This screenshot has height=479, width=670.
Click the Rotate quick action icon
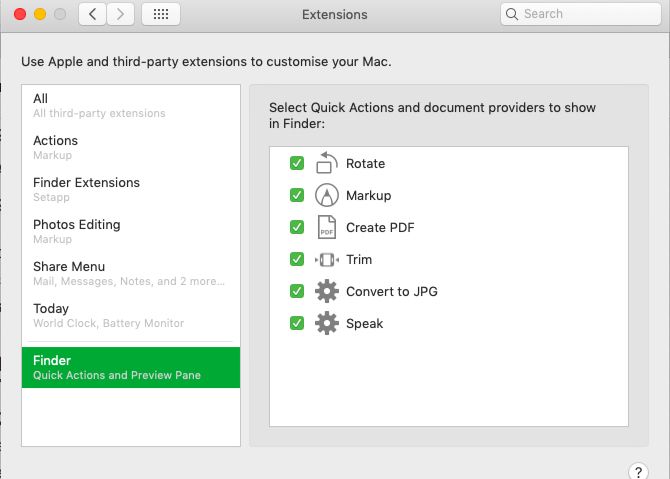[327, 163]
